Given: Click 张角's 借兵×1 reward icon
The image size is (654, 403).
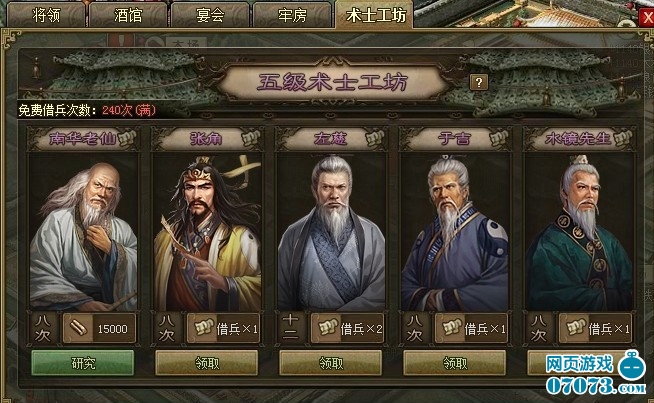Looking at the screenshot, I should [202, 329].
